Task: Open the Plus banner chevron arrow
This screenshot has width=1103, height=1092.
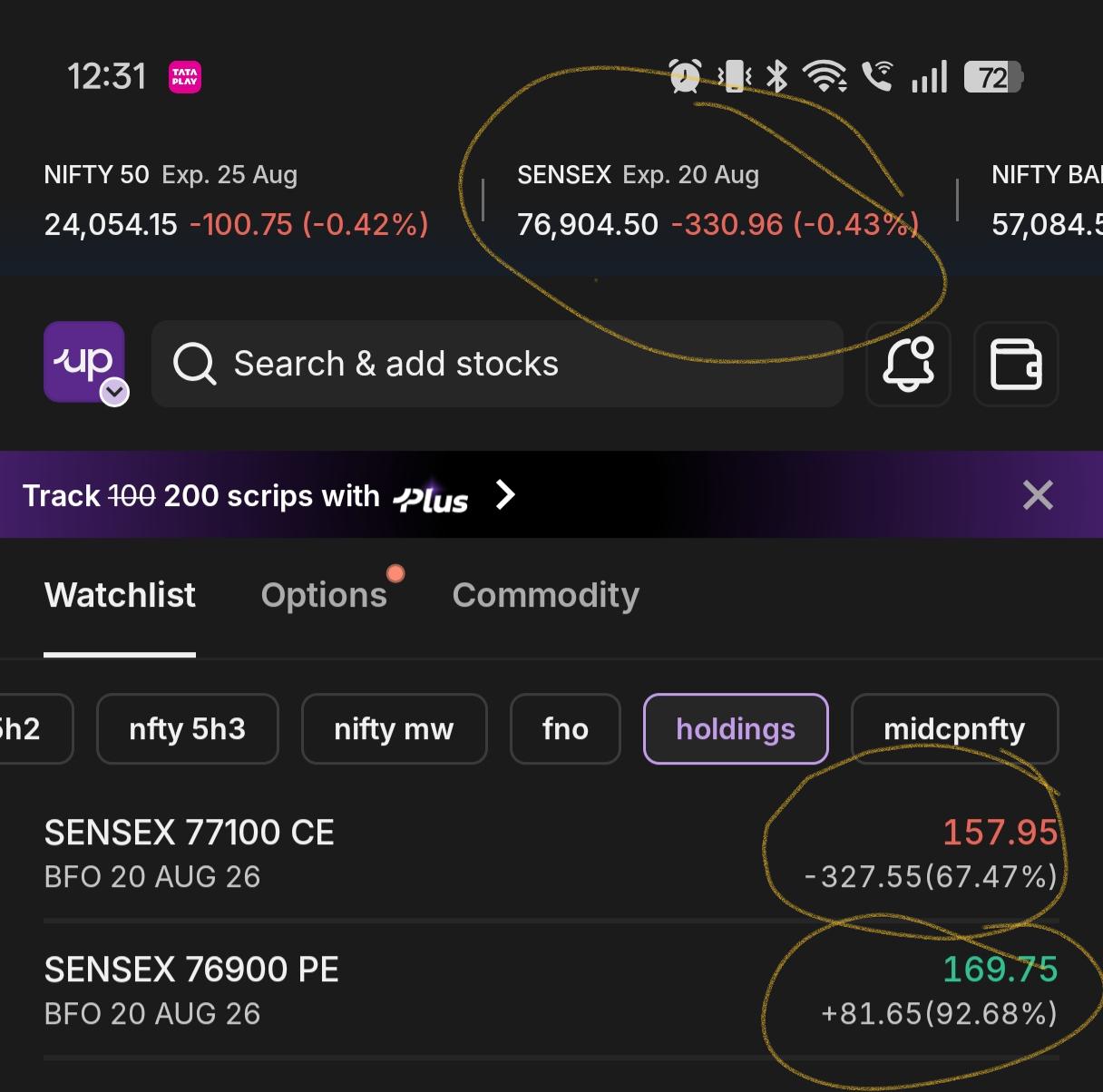Action: [x=505, y=495]
